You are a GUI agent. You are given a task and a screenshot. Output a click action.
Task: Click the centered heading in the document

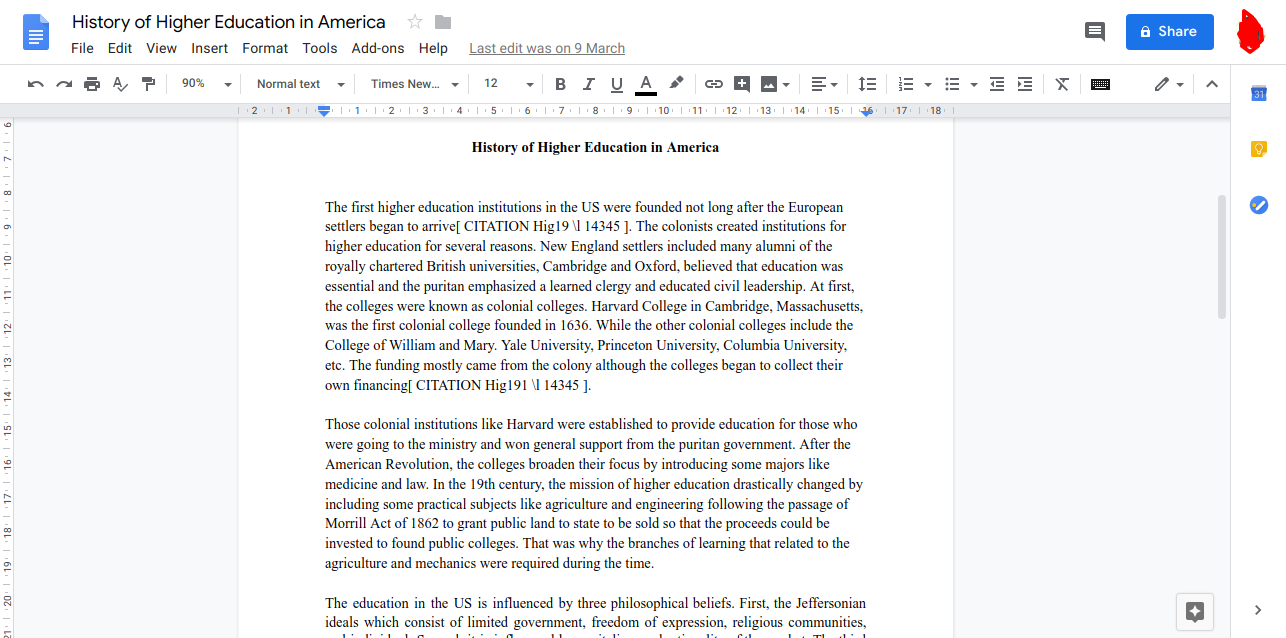pyautogui.click(x=595, y=148)
